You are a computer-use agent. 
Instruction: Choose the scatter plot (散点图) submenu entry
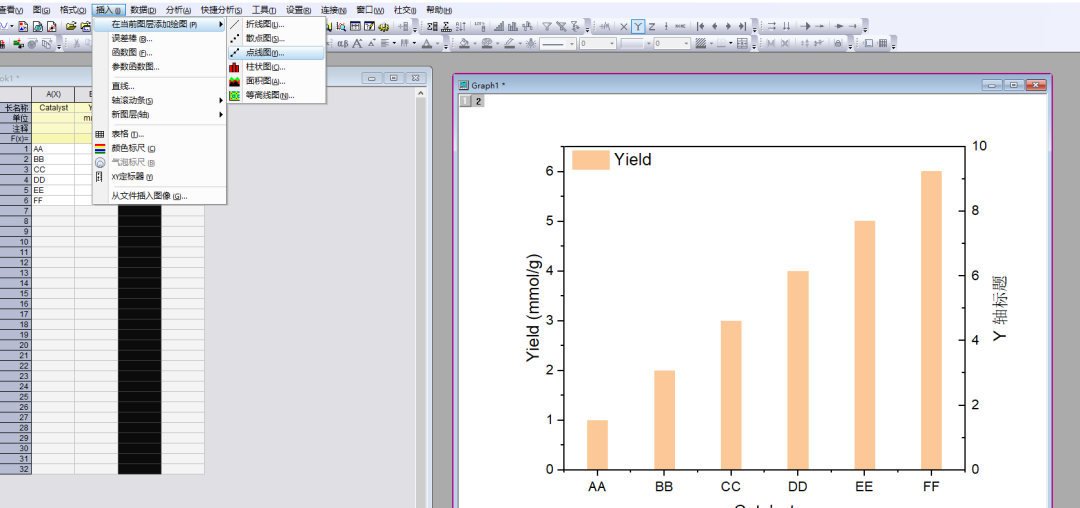(265, 38)
